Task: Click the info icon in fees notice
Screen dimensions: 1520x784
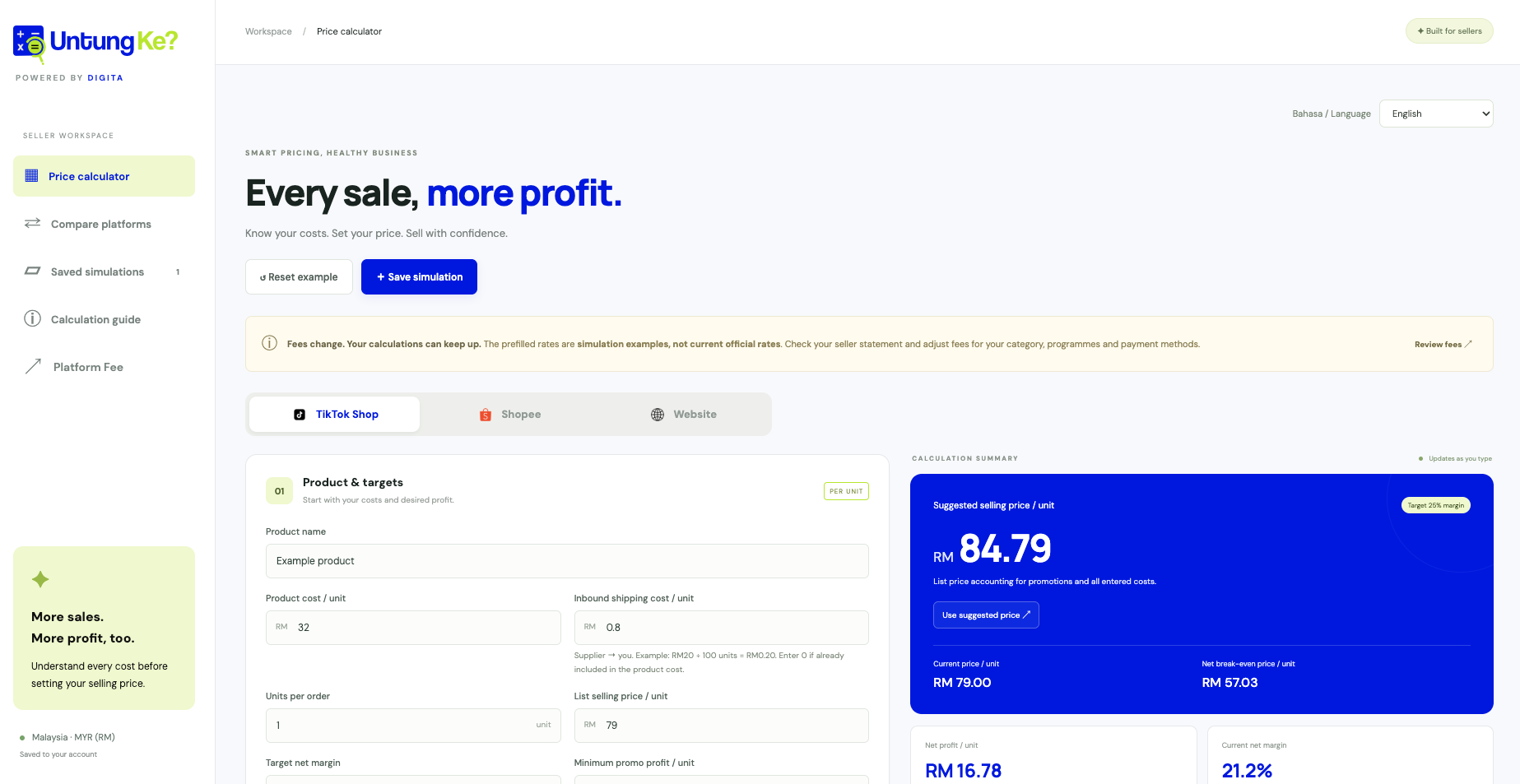Action: pos(269,343)
